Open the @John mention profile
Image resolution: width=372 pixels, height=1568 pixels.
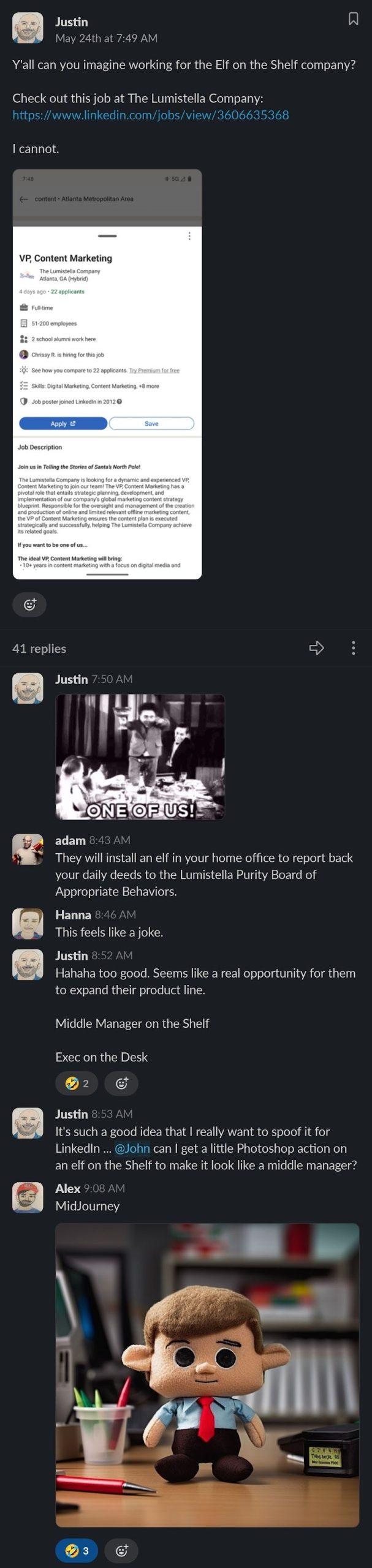[x=132, y=1148]
